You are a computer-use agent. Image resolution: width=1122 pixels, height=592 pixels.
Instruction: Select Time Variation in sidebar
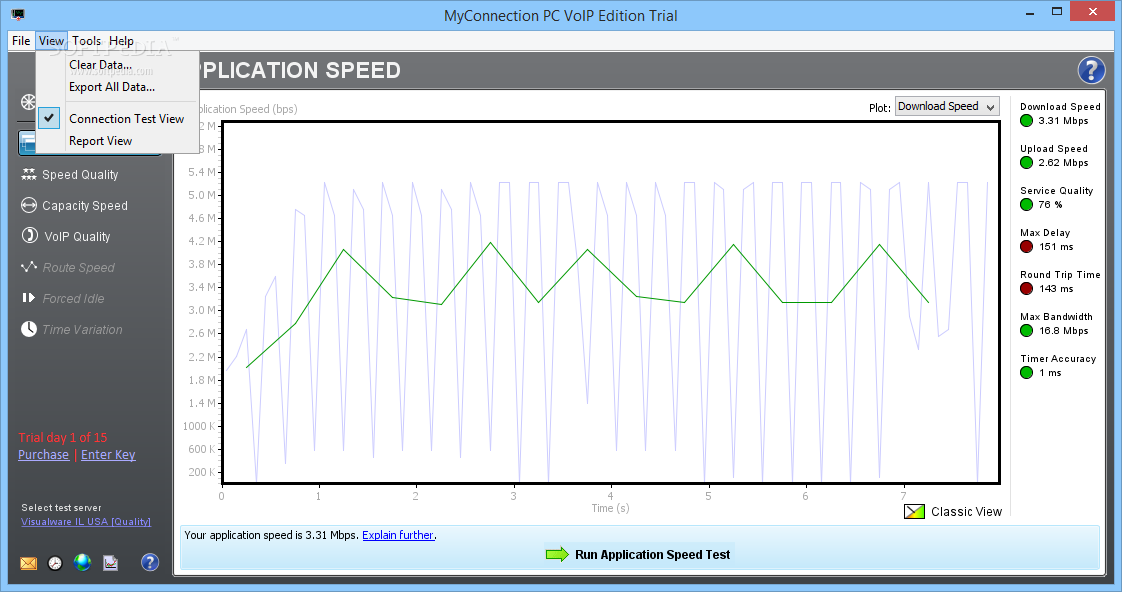tap(82, 329)
